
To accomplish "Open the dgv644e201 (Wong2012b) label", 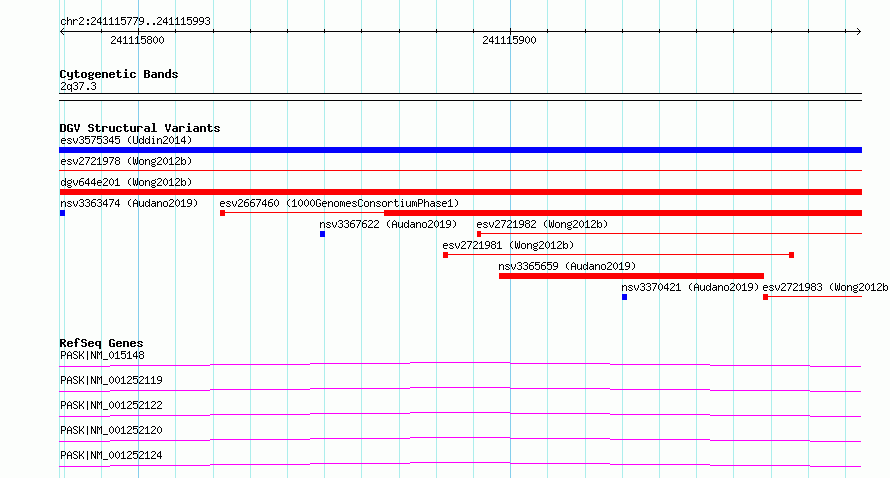I will tap(126, 182).
